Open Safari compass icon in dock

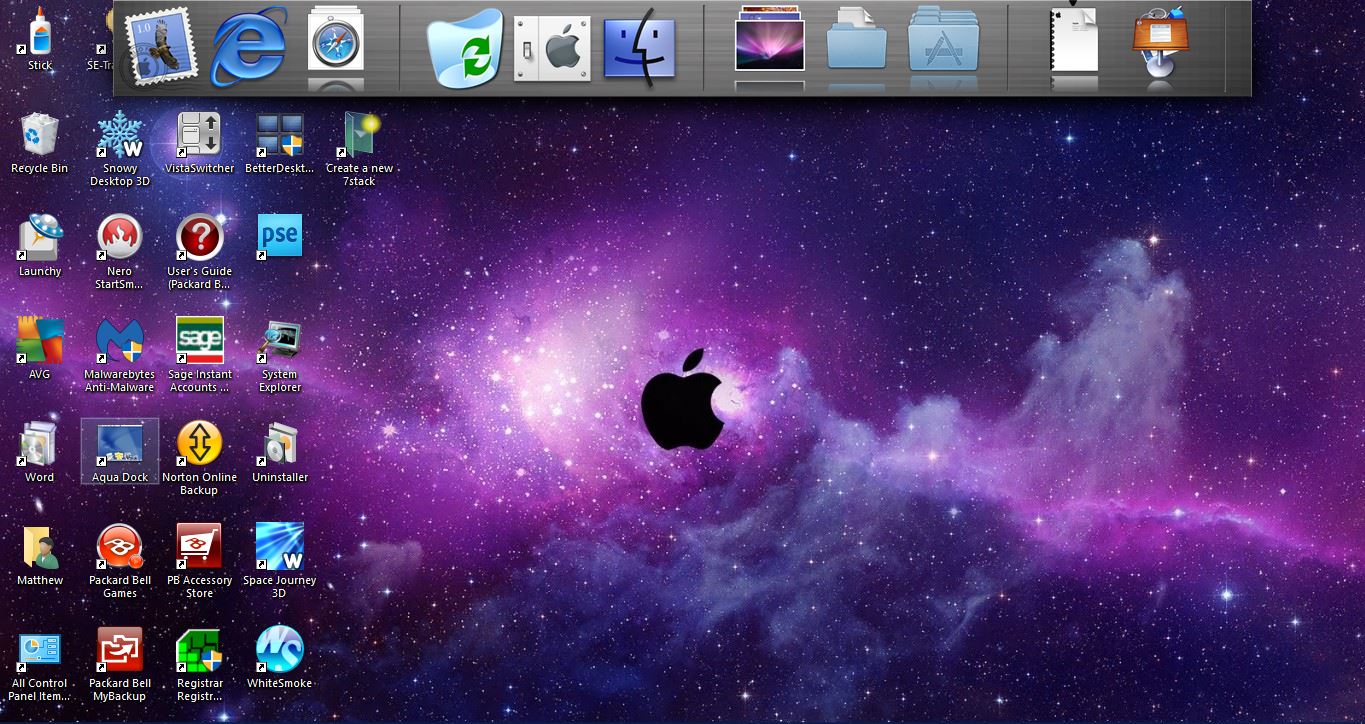(x=335, y=43)
